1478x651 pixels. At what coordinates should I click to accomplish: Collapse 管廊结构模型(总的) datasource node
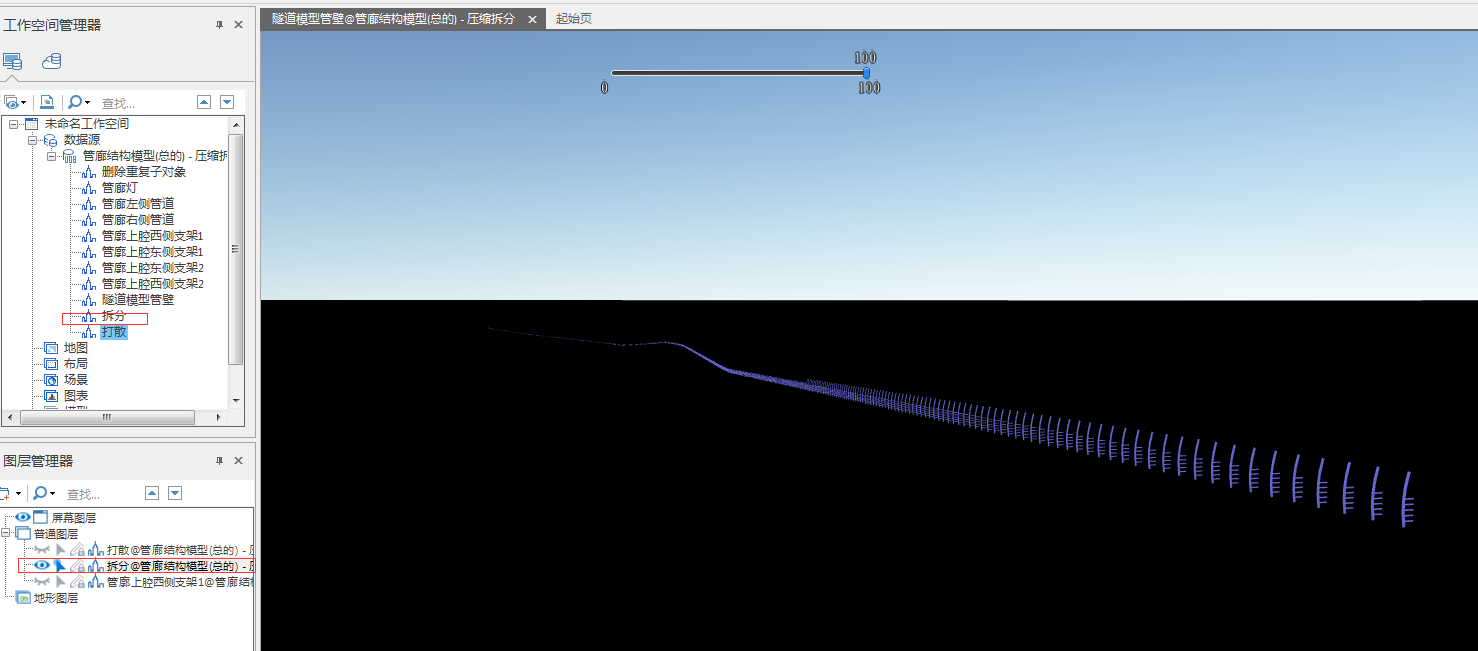[52, 156]
